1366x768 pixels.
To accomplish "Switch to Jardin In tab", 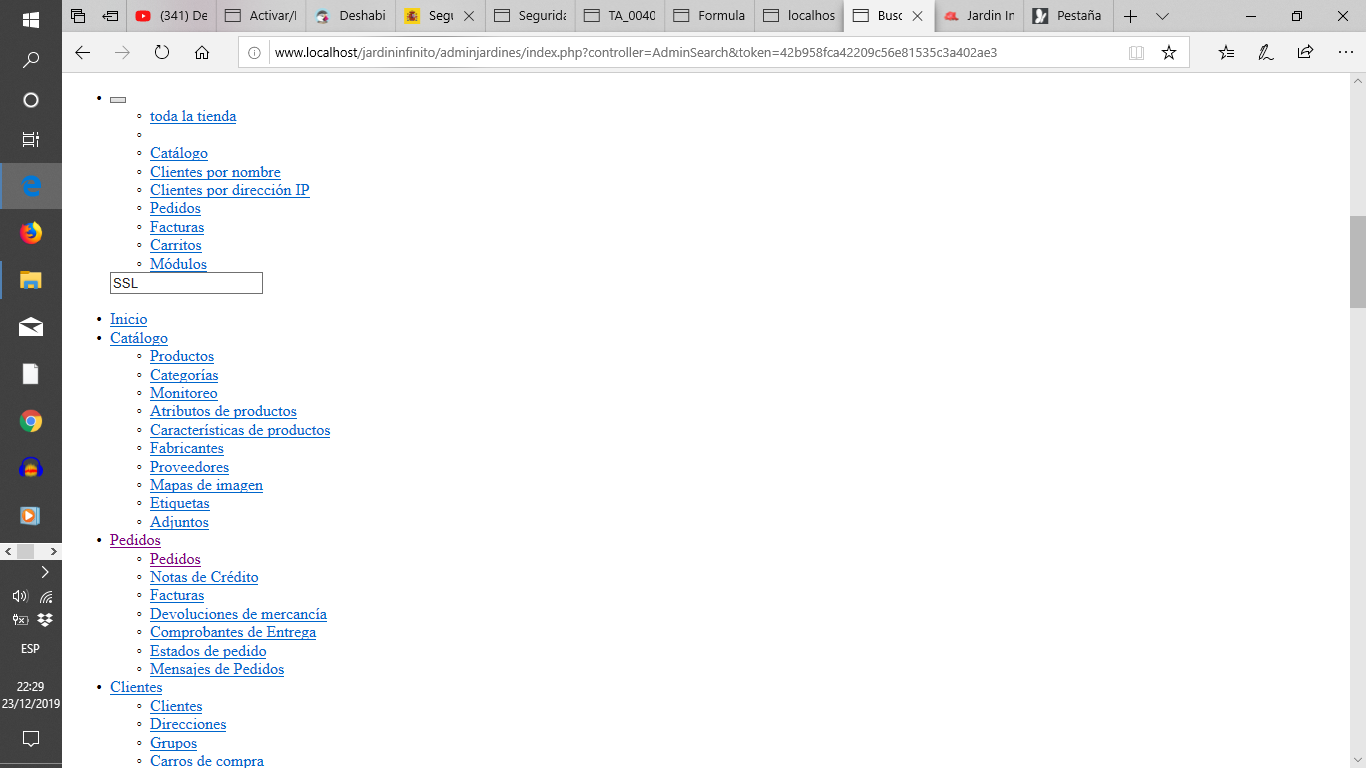I will click(x=980, y=16).
